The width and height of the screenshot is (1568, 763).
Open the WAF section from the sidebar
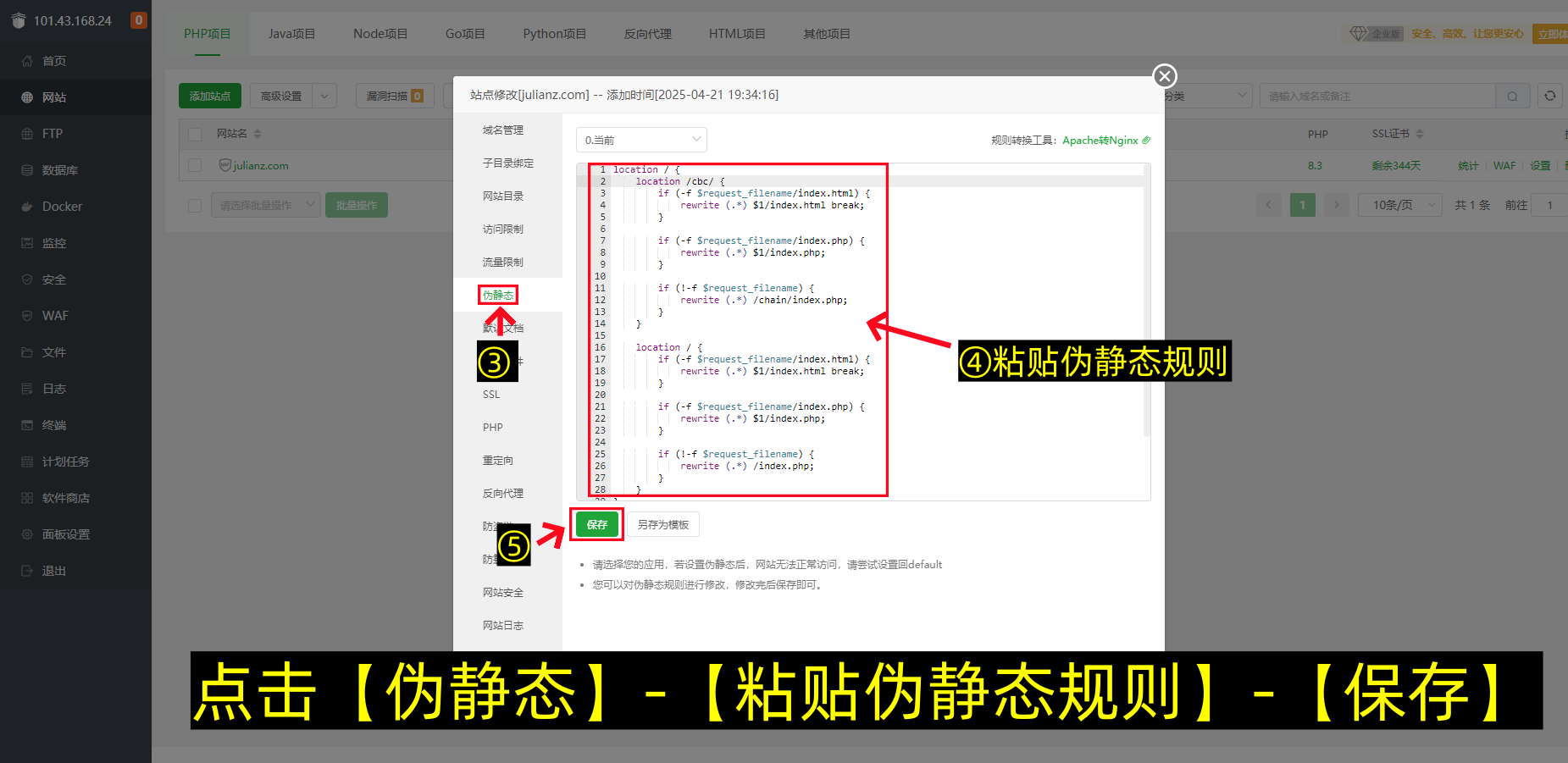[53, 315]
